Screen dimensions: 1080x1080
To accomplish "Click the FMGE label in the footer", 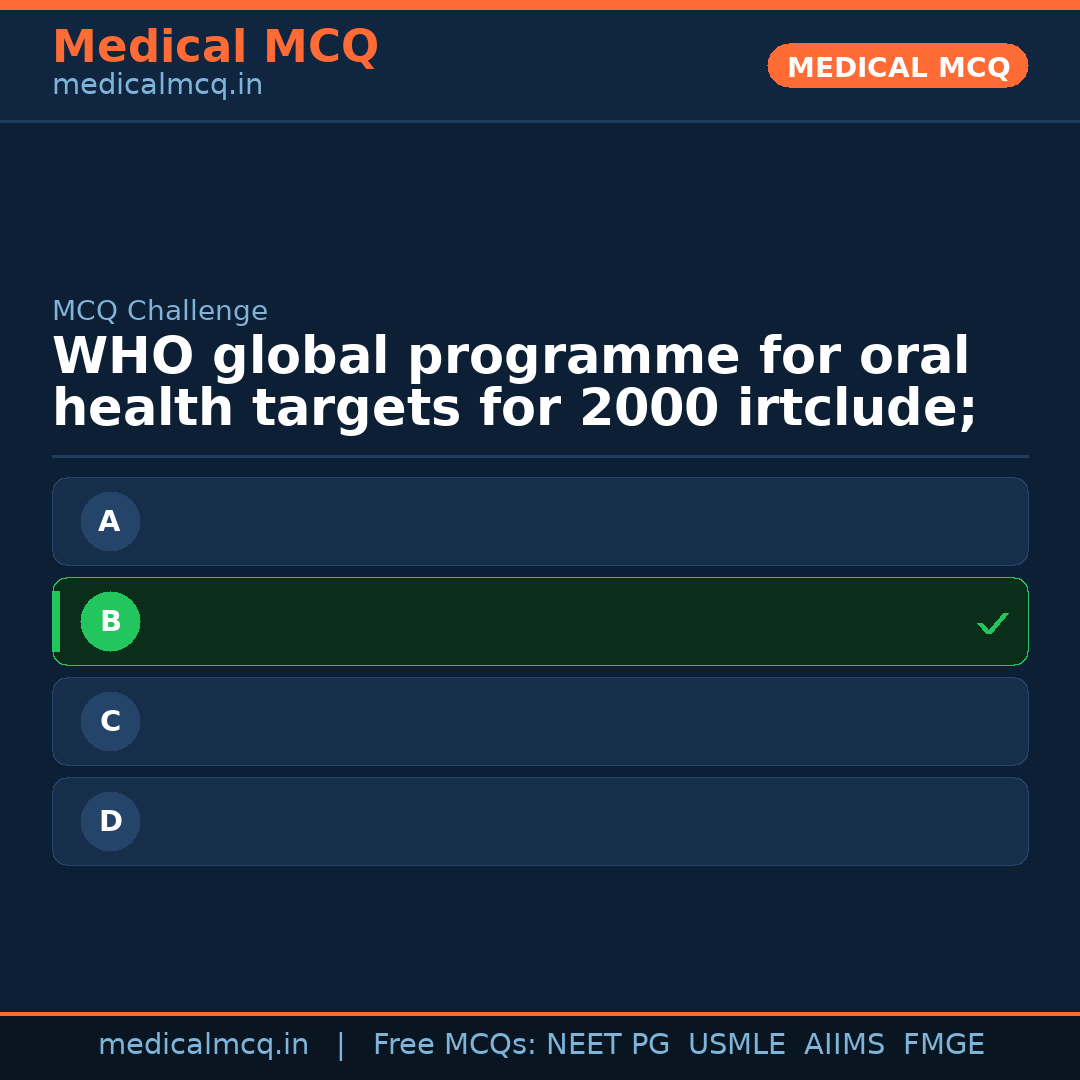I will pyautogui.click(x=943, y=1045).
